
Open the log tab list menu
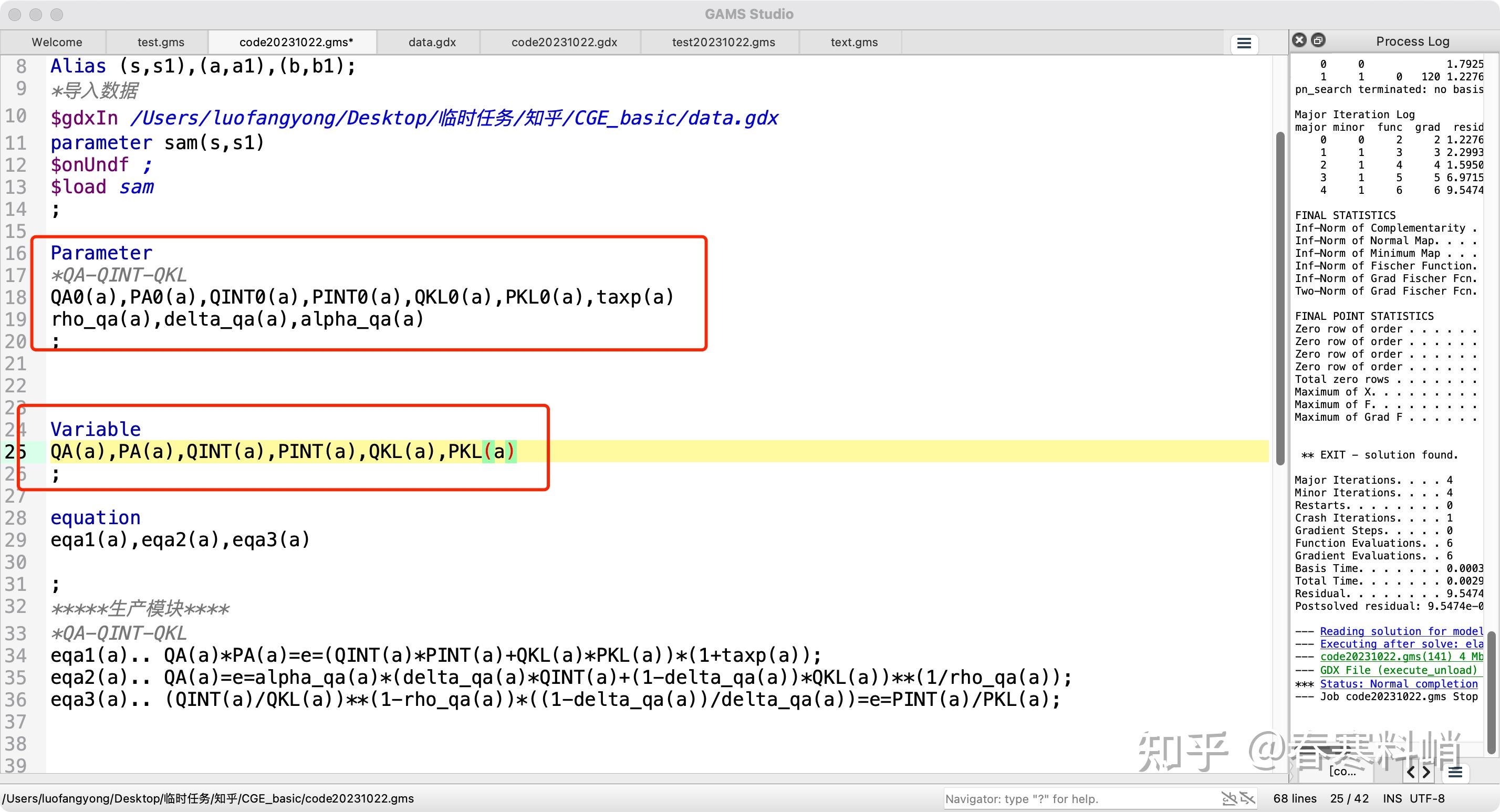(1455, 773)
